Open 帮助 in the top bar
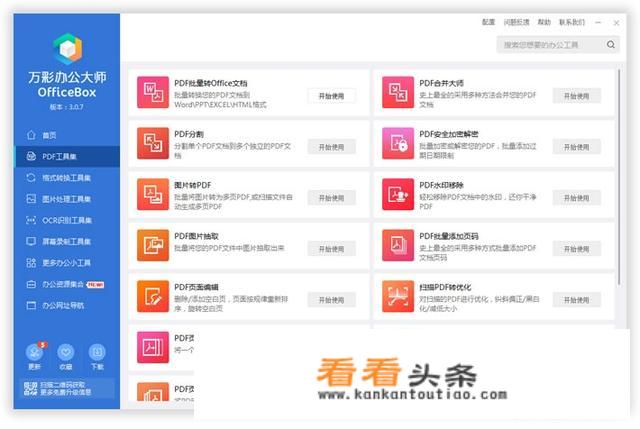The height and width of the screenshot is (429, 640). click(544, 22)
